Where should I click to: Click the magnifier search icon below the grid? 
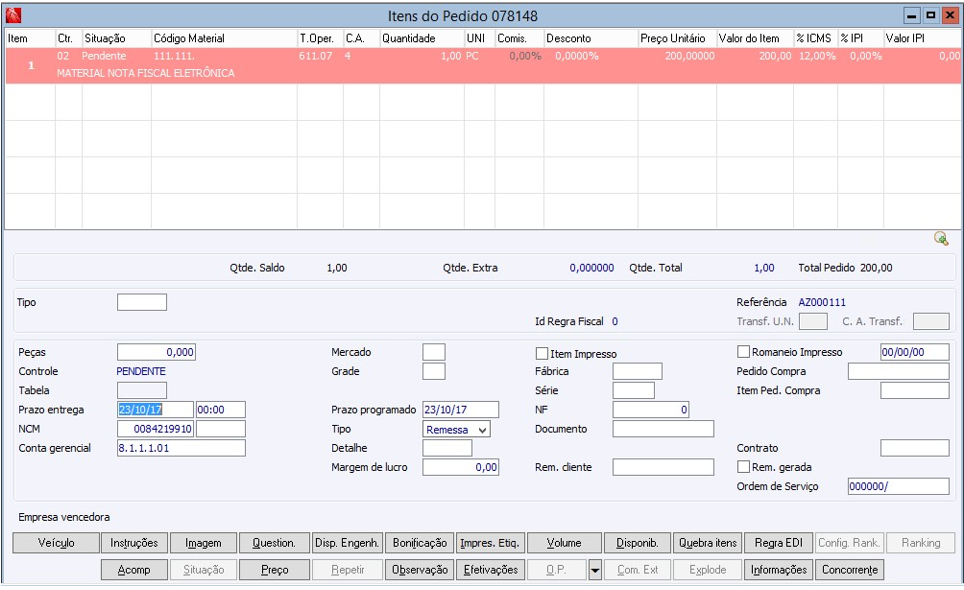click(941, 238)
